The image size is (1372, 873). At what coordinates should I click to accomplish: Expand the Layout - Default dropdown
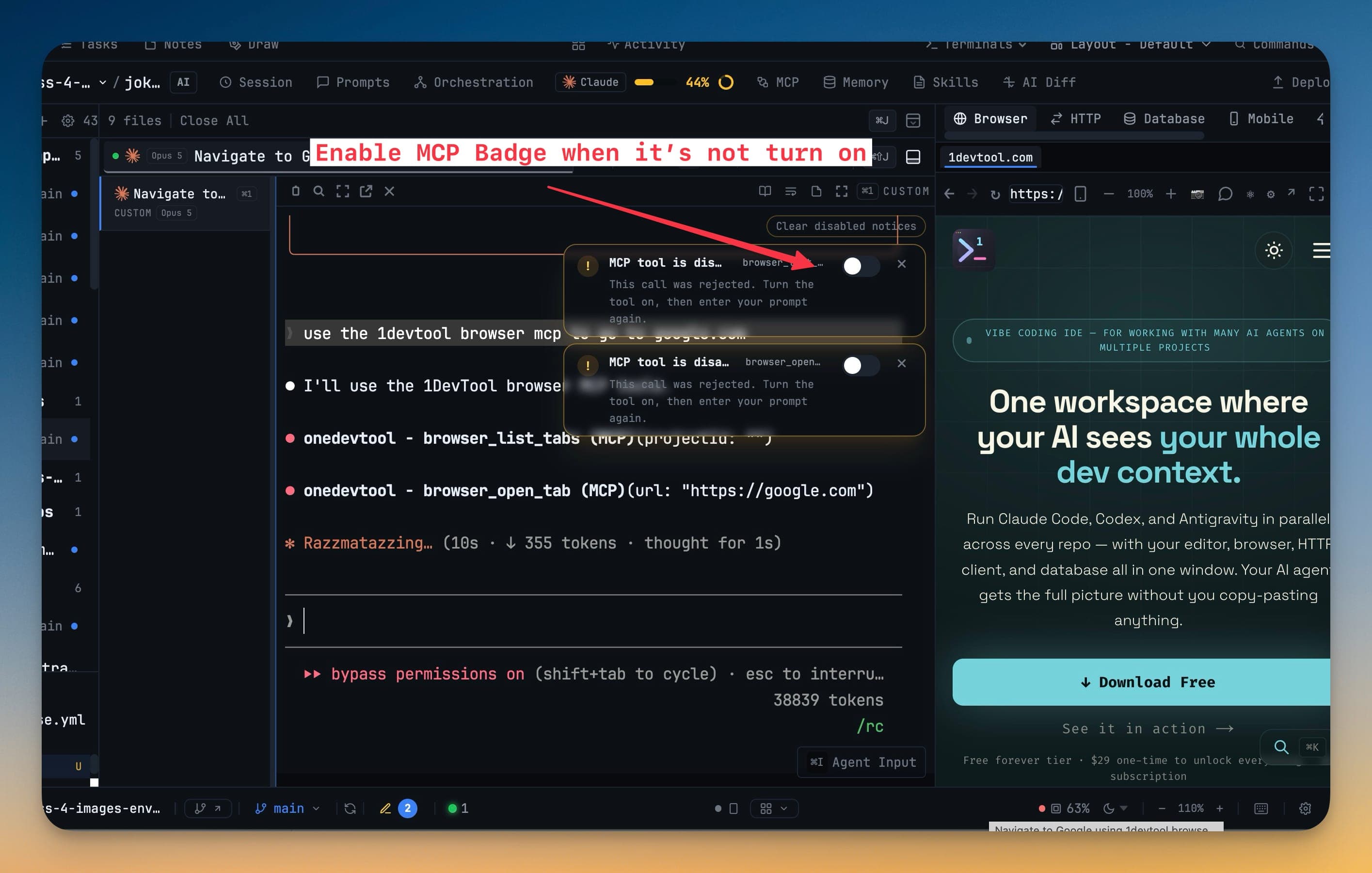point(1131,45)
